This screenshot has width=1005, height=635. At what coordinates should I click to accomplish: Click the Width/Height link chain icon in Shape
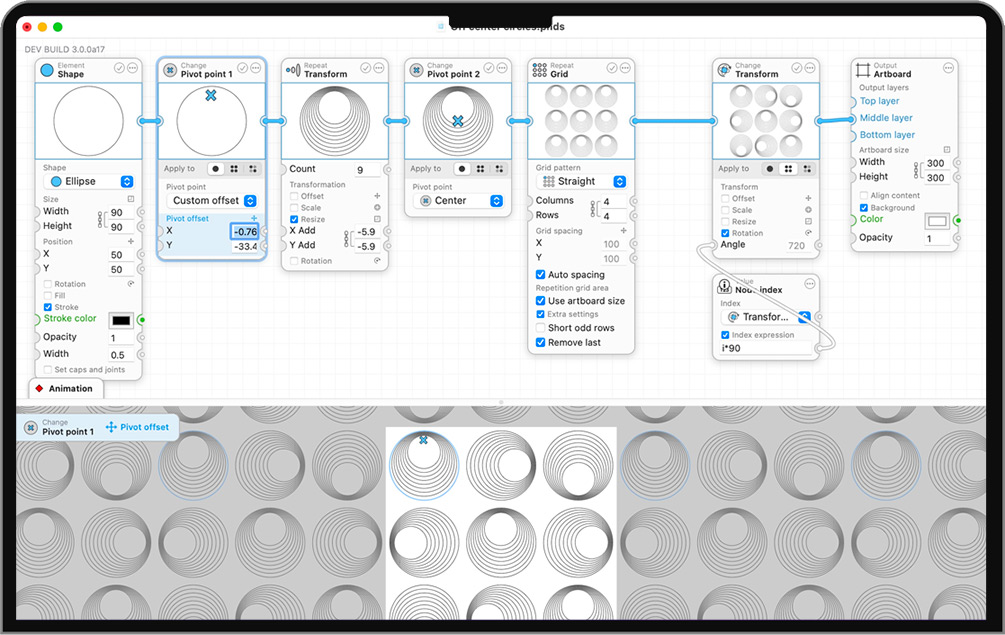100,218
